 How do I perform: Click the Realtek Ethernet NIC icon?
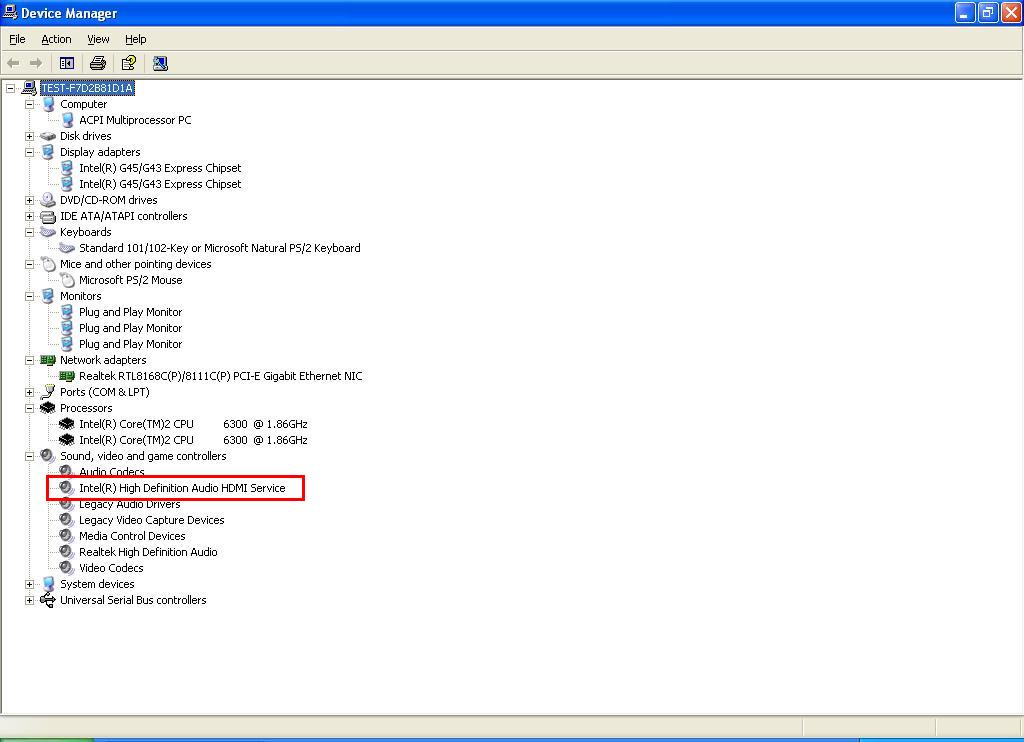pyautogui.click(x=67, y=376)
